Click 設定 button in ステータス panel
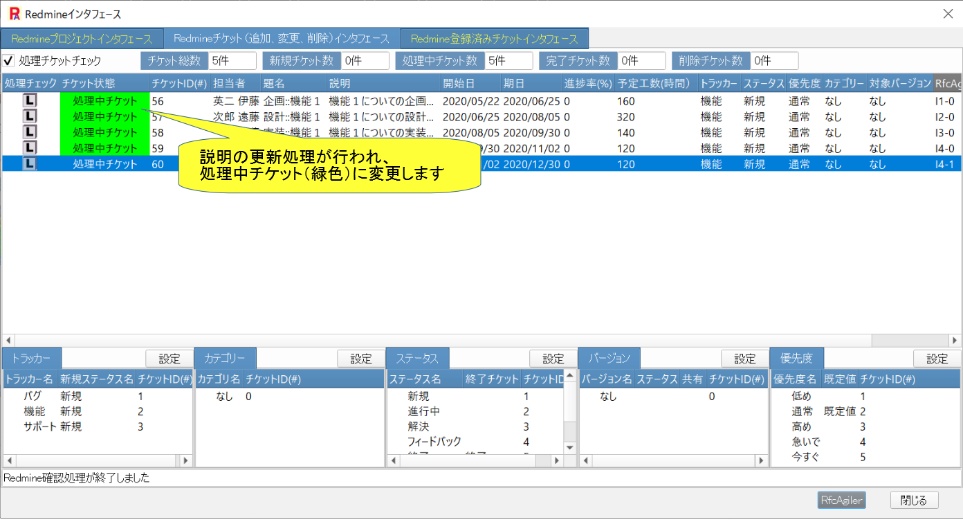 553,359
